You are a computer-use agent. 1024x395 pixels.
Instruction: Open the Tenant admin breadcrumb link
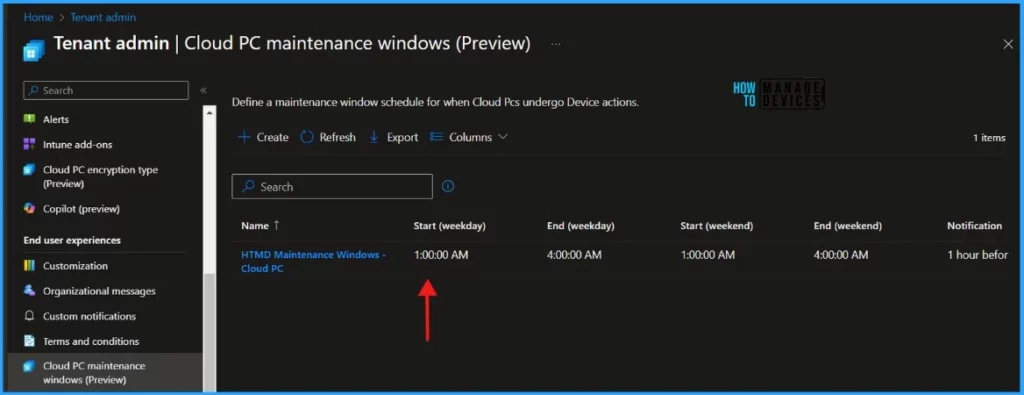[x=103, y=18]
